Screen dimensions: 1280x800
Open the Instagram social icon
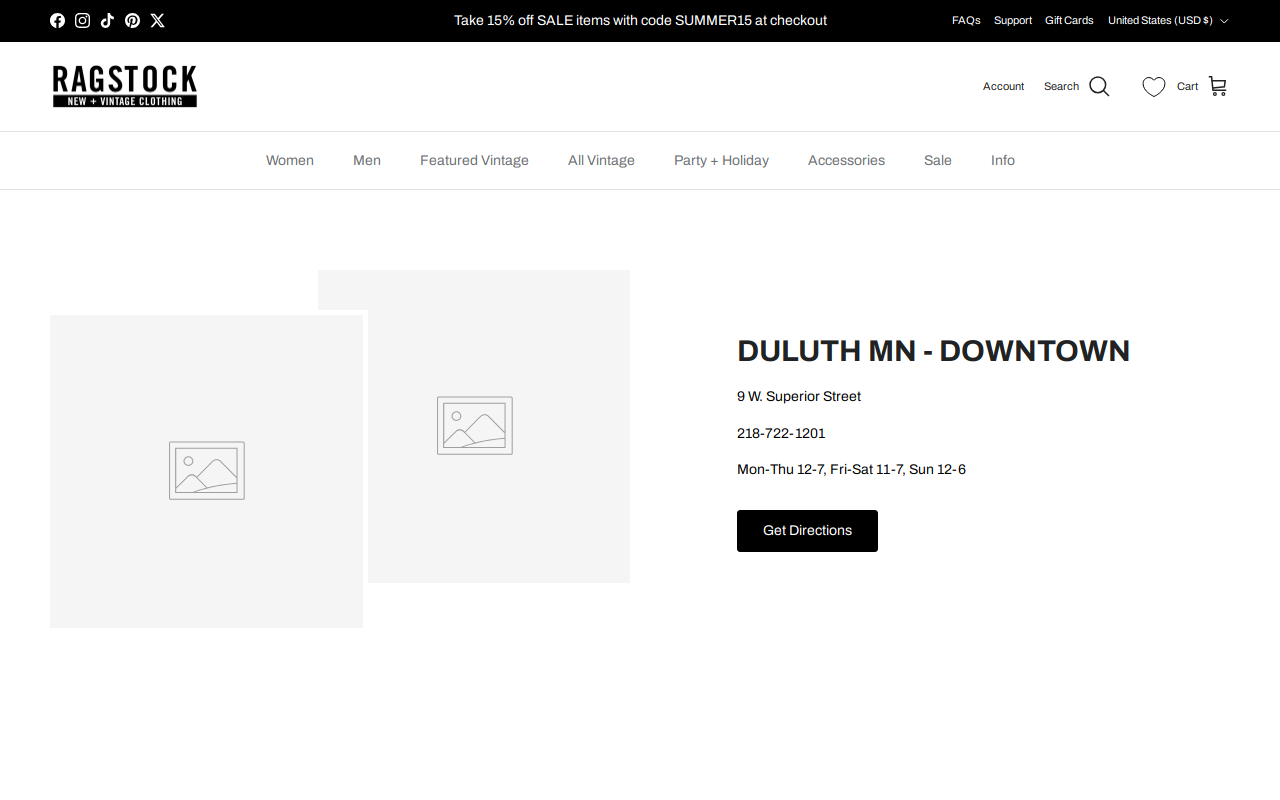pos(82,20)
